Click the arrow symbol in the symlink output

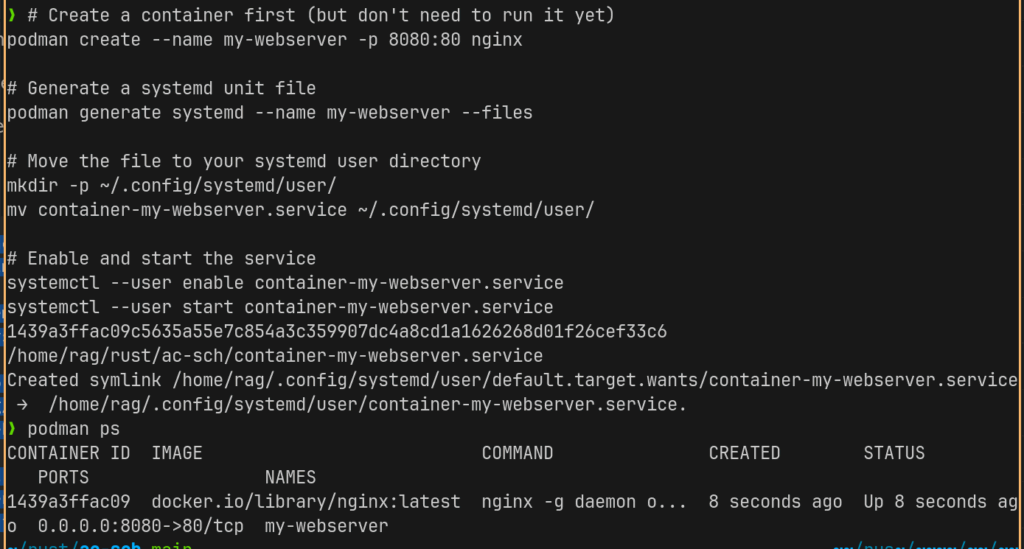(x=22, y=405)
